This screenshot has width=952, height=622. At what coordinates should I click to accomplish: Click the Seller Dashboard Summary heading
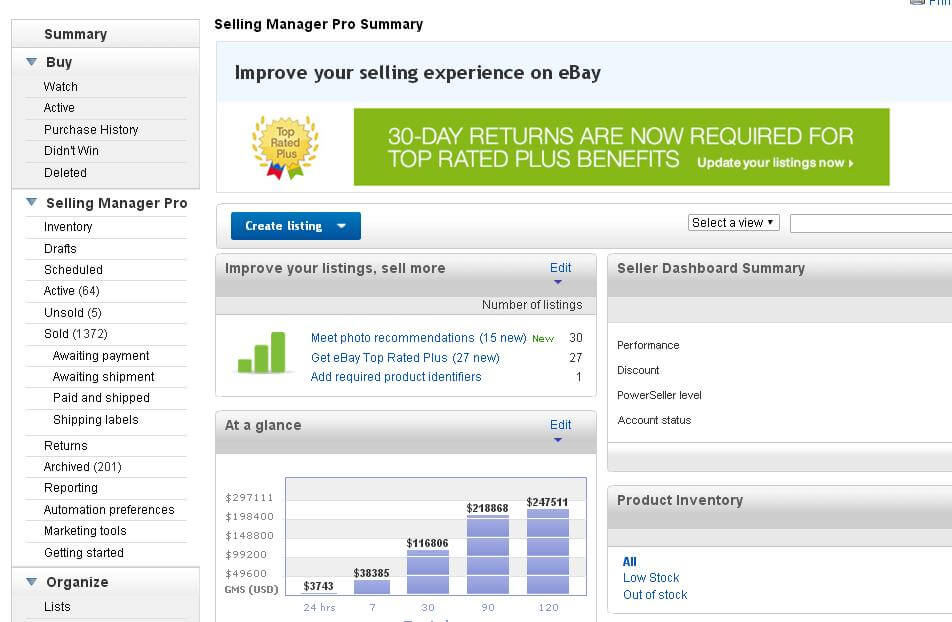coord(711,268)
